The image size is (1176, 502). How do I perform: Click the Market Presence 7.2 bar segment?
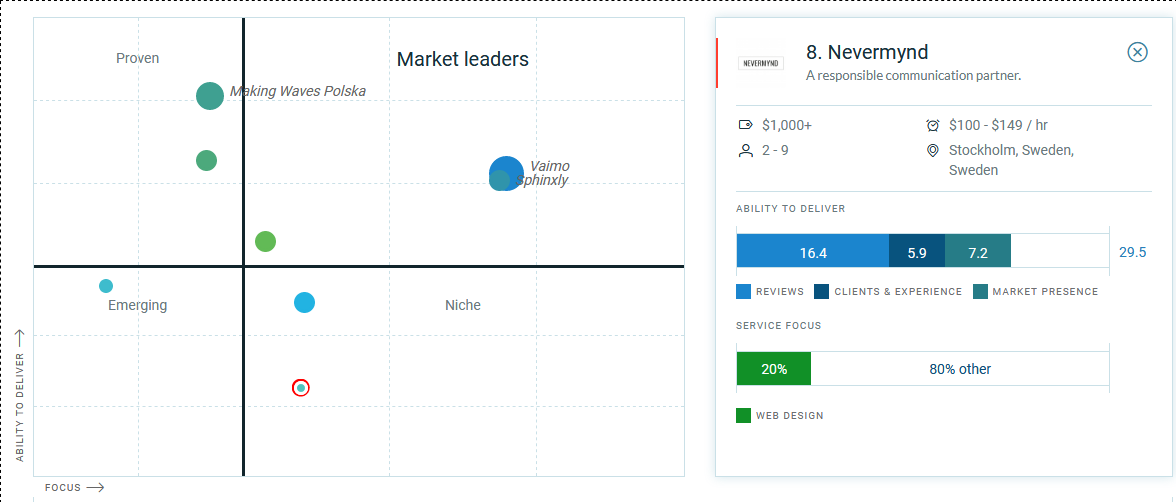pyautogui.click(x=977, y=253)
